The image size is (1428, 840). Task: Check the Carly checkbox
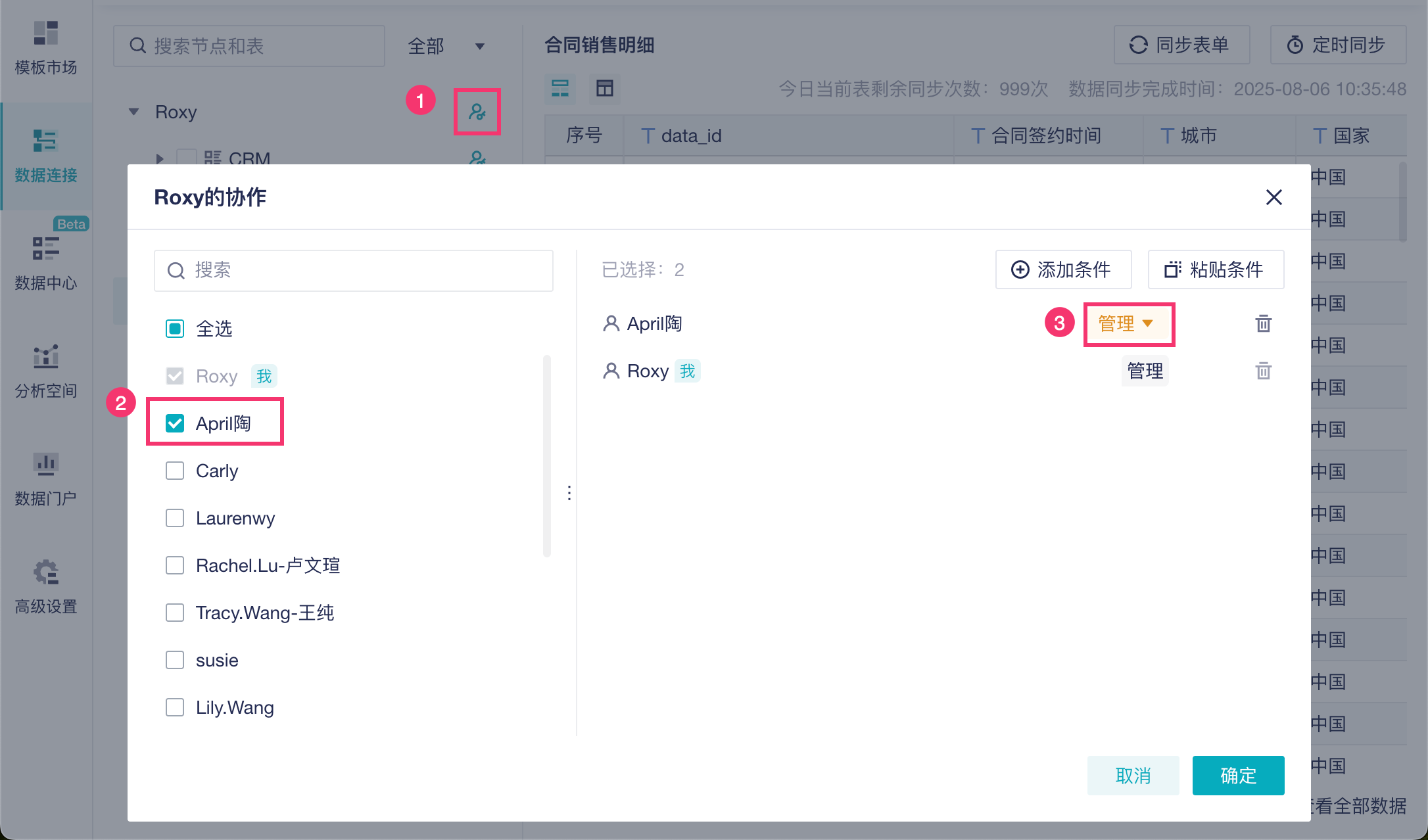coord(175,471)
